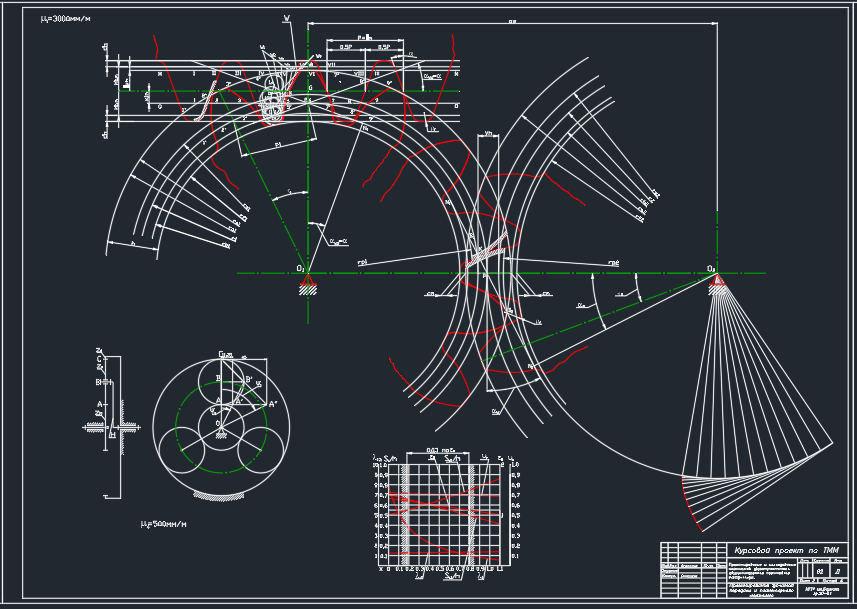Click the H carrier label in kinematic scheme

[x=112, y=434]
